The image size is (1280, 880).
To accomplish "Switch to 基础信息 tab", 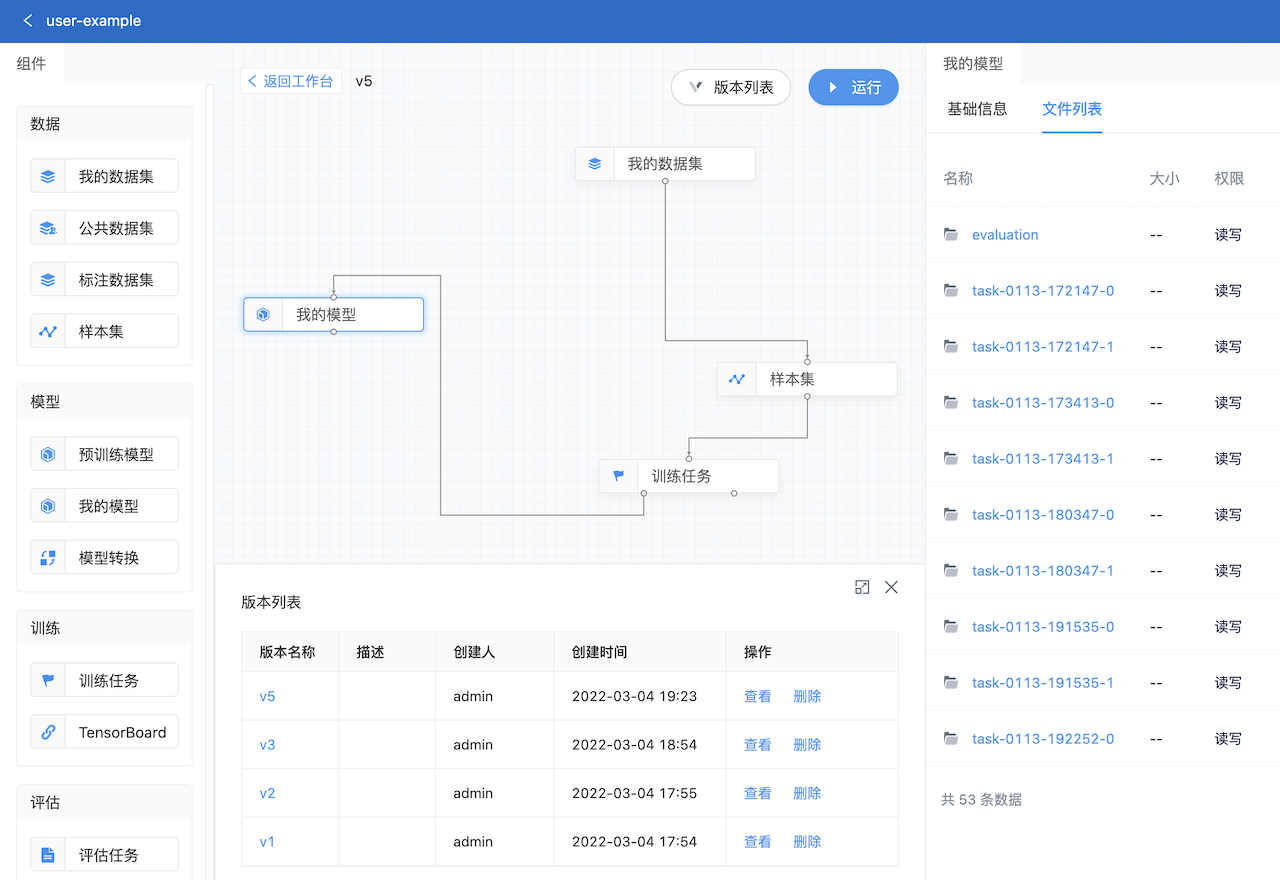I will click(x=977, y=109).
